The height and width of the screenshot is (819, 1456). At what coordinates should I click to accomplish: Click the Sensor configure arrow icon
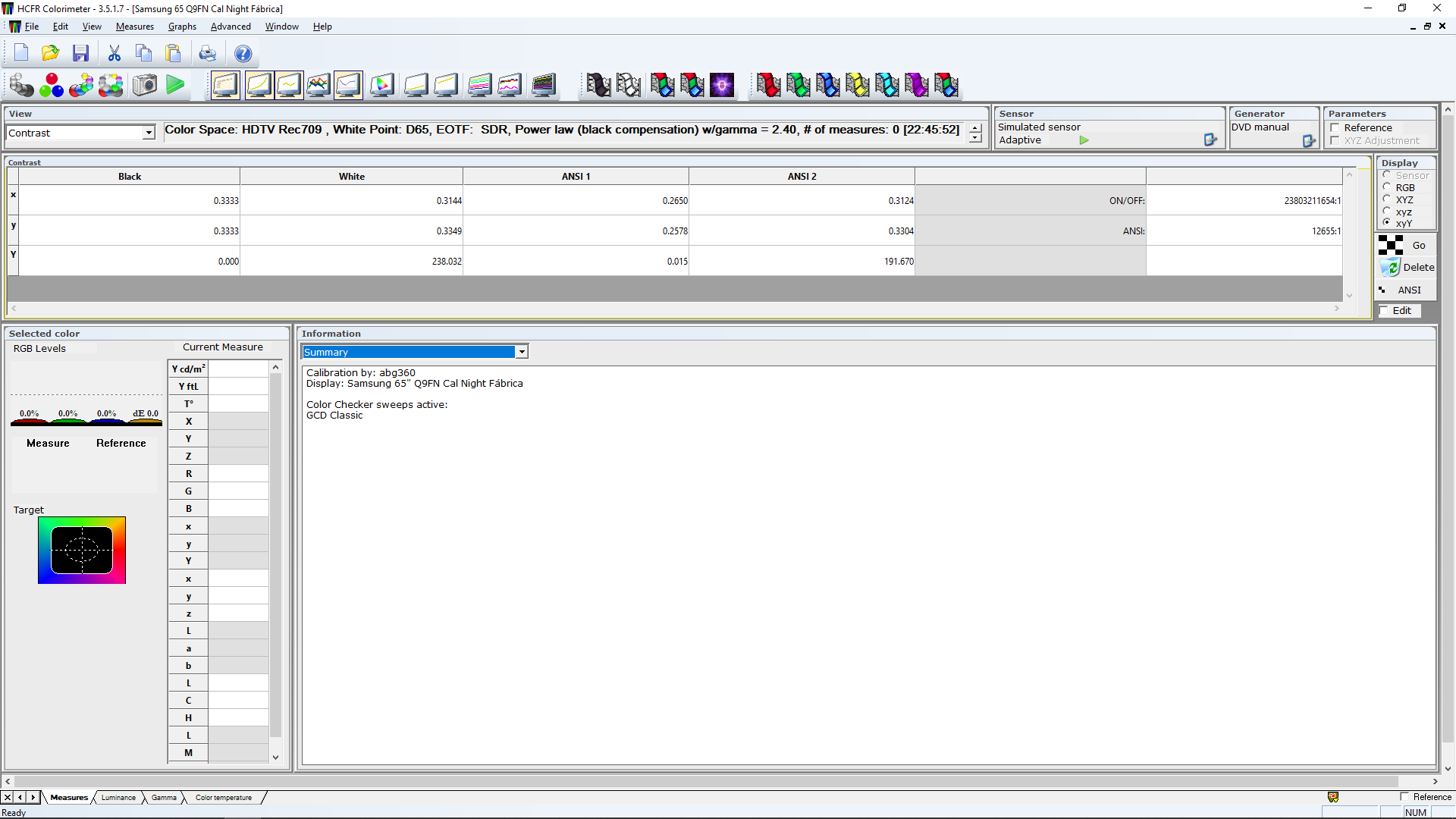click(x=1210, y=140)
